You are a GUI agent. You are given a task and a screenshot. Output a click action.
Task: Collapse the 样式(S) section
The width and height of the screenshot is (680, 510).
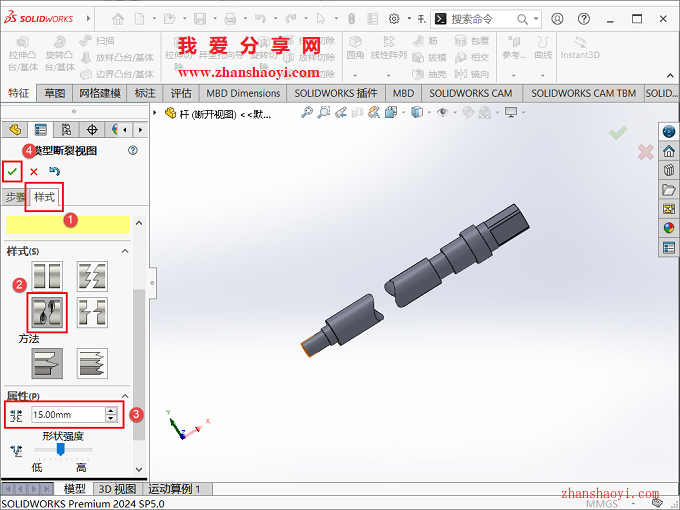(x=125, y=251)
